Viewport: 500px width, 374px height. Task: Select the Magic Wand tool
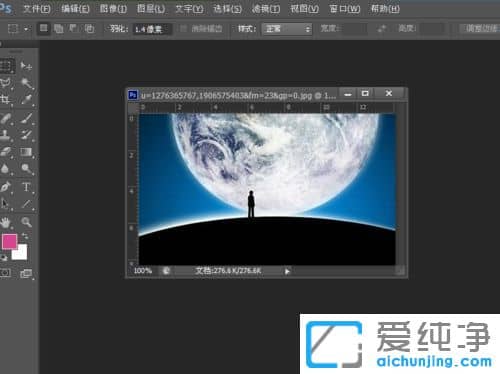click(x=26, y=83)
